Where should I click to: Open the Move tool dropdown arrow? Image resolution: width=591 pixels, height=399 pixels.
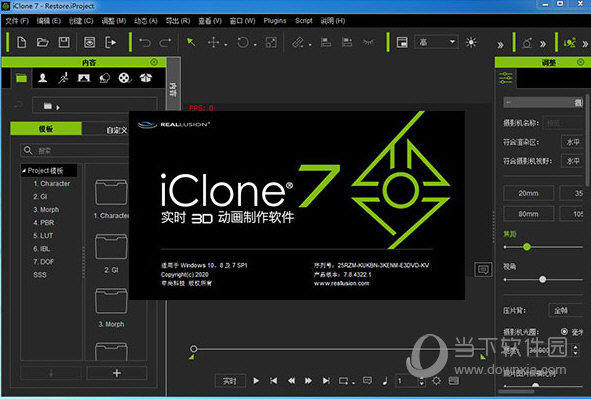coord(226,45)
